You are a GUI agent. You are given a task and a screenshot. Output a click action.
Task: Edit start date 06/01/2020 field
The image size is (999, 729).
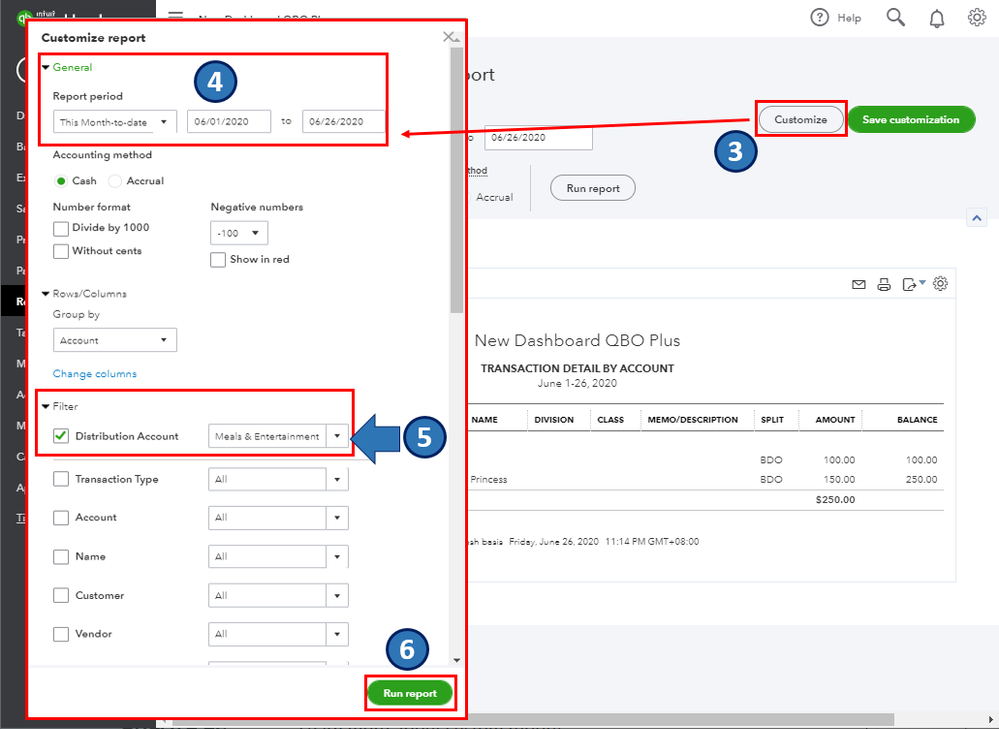tap(229, 122)
